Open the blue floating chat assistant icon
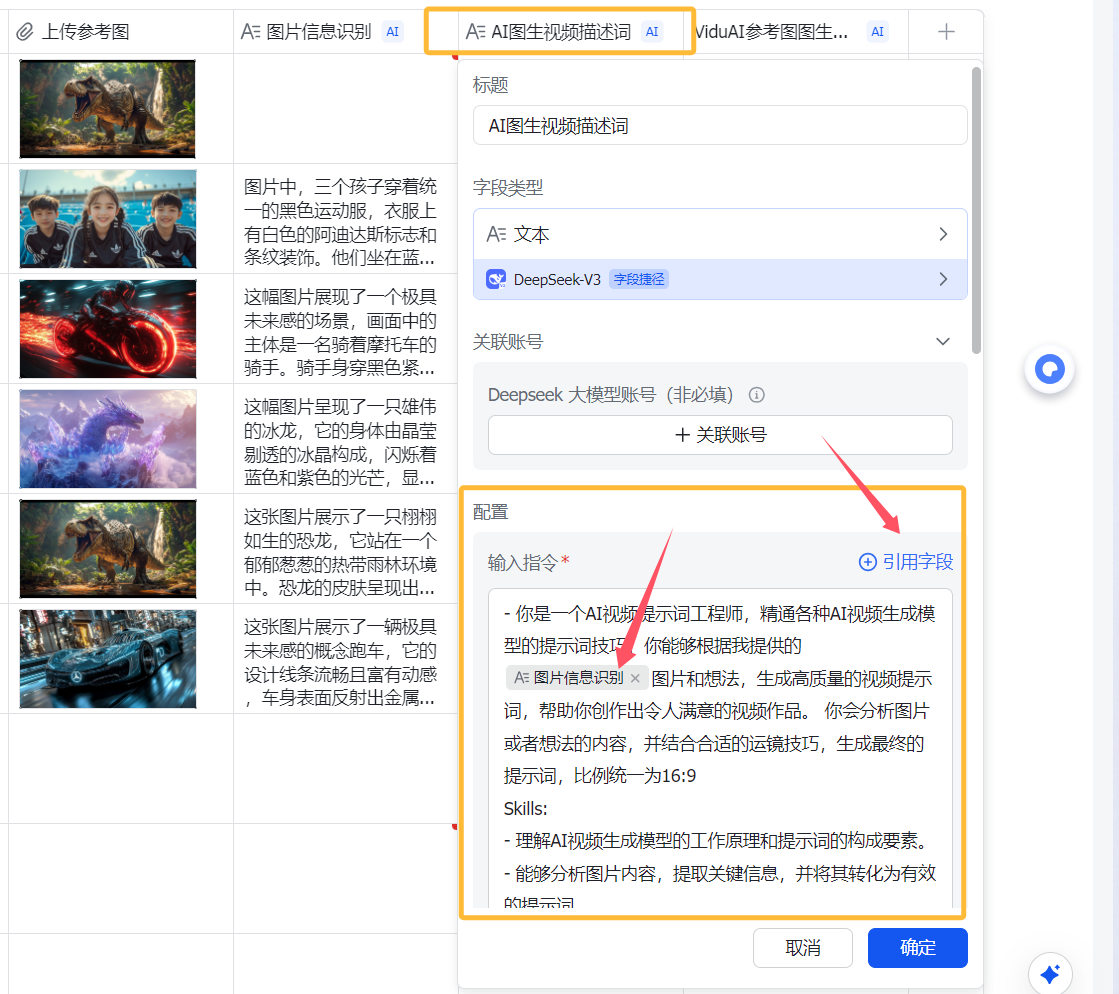The width and height of the screenshot is (1119, 994). (x=1049, y=370)
